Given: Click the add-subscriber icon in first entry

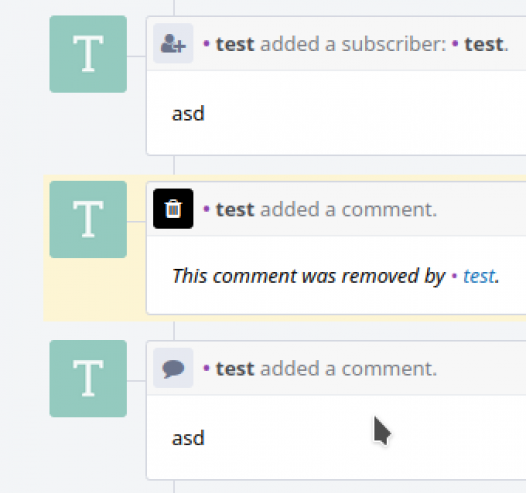Looking at the screenshot, I should pos(173,43).
